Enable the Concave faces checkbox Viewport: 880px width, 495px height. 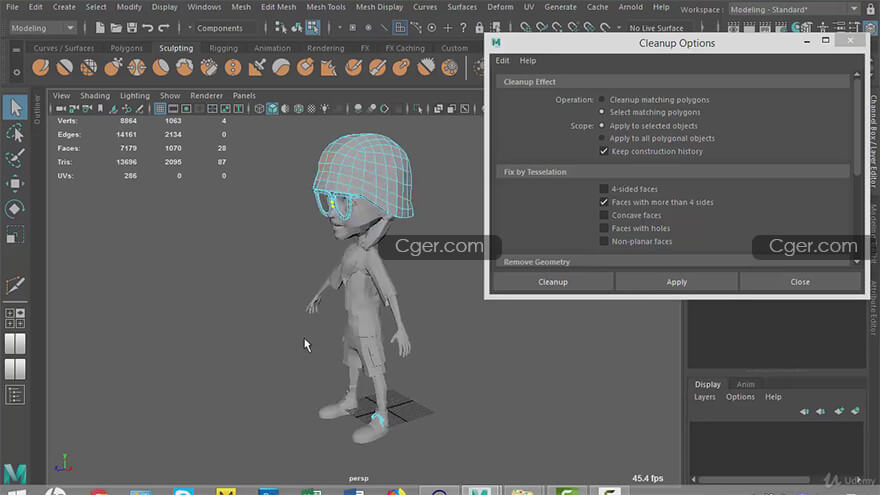click(x=604, y=215)
